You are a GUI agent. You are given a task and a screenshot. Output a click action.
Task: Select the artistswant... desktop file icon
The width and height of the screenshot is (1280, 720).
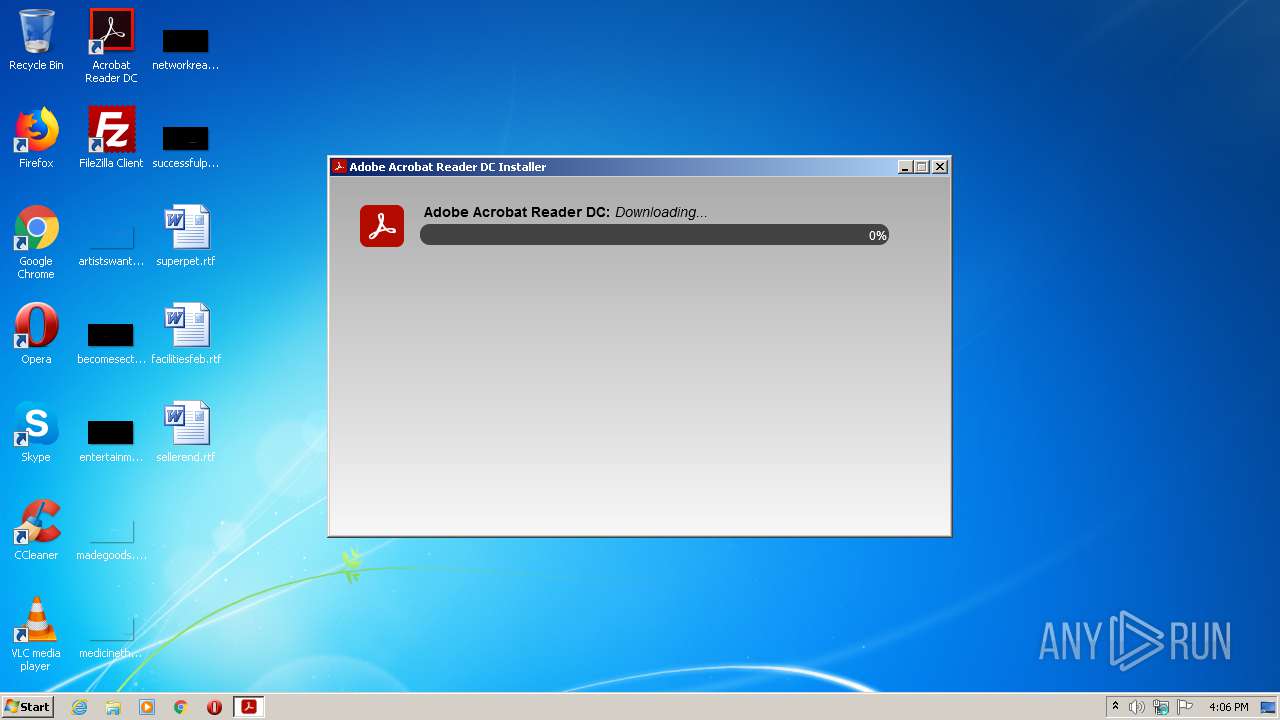pos(111,244)
